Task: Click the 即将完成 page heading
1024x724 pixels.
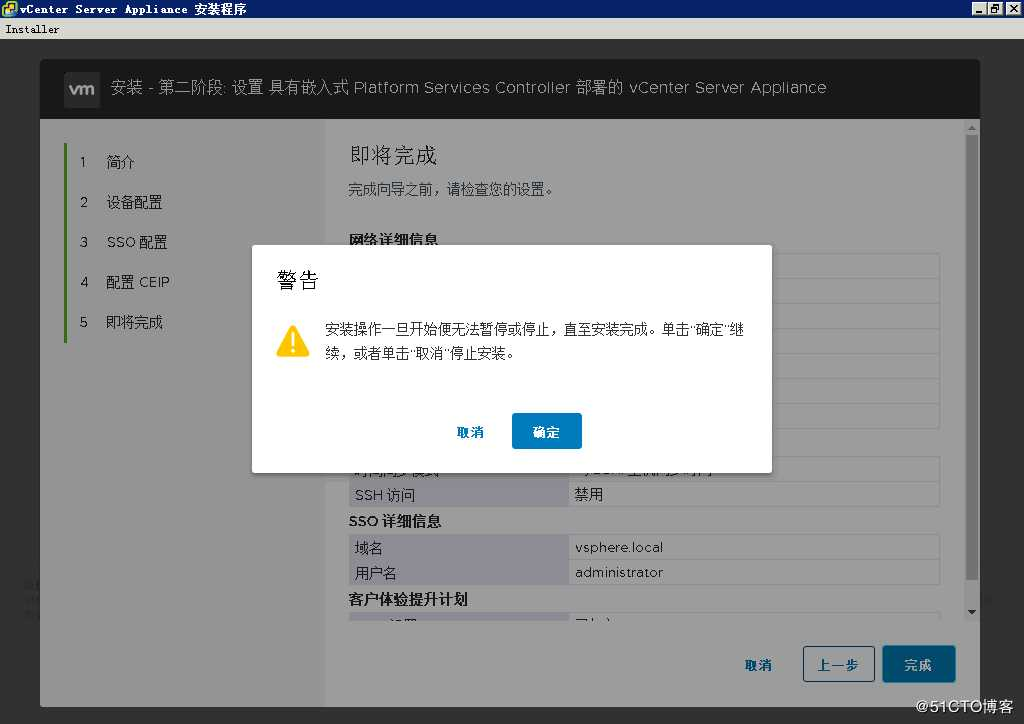Action: coord(393,155)
